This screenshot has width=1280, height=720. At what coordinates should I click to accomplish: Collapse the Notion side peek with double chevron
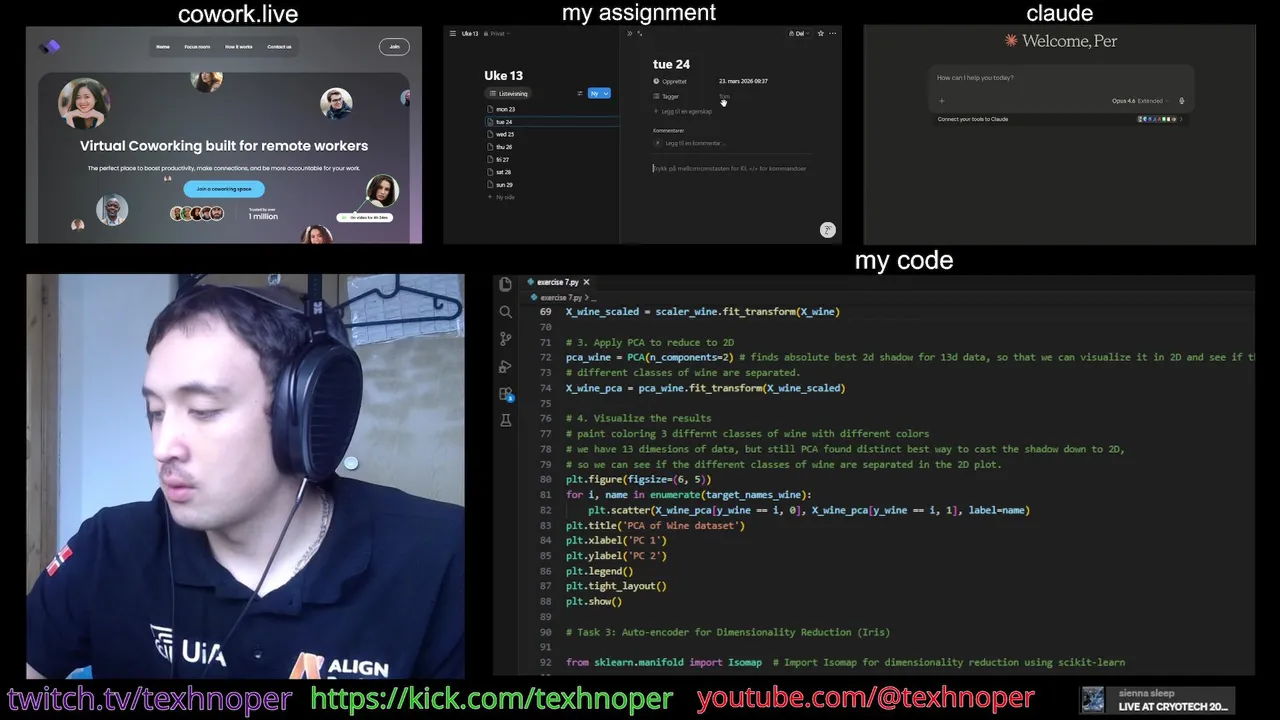[629, 33]
